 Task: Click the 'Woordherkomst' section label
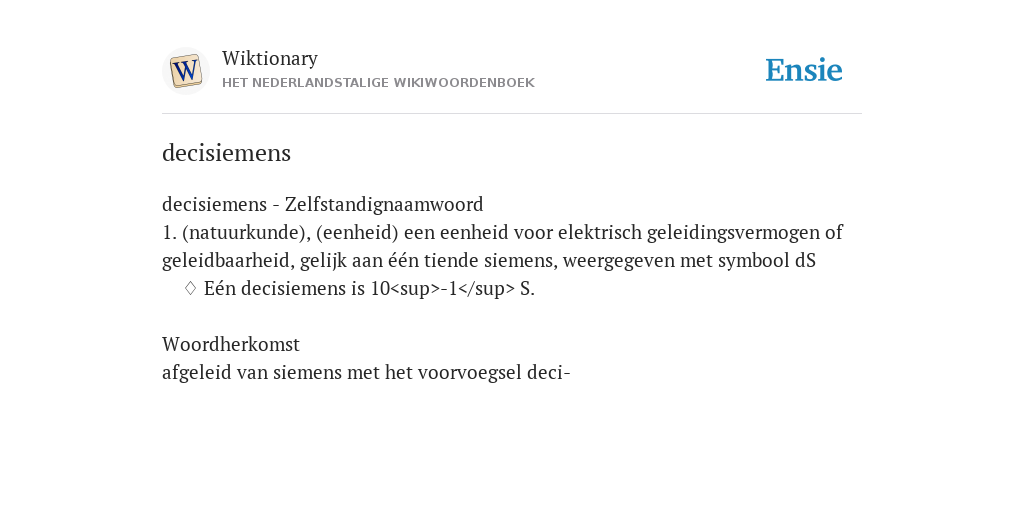(231, 344)
